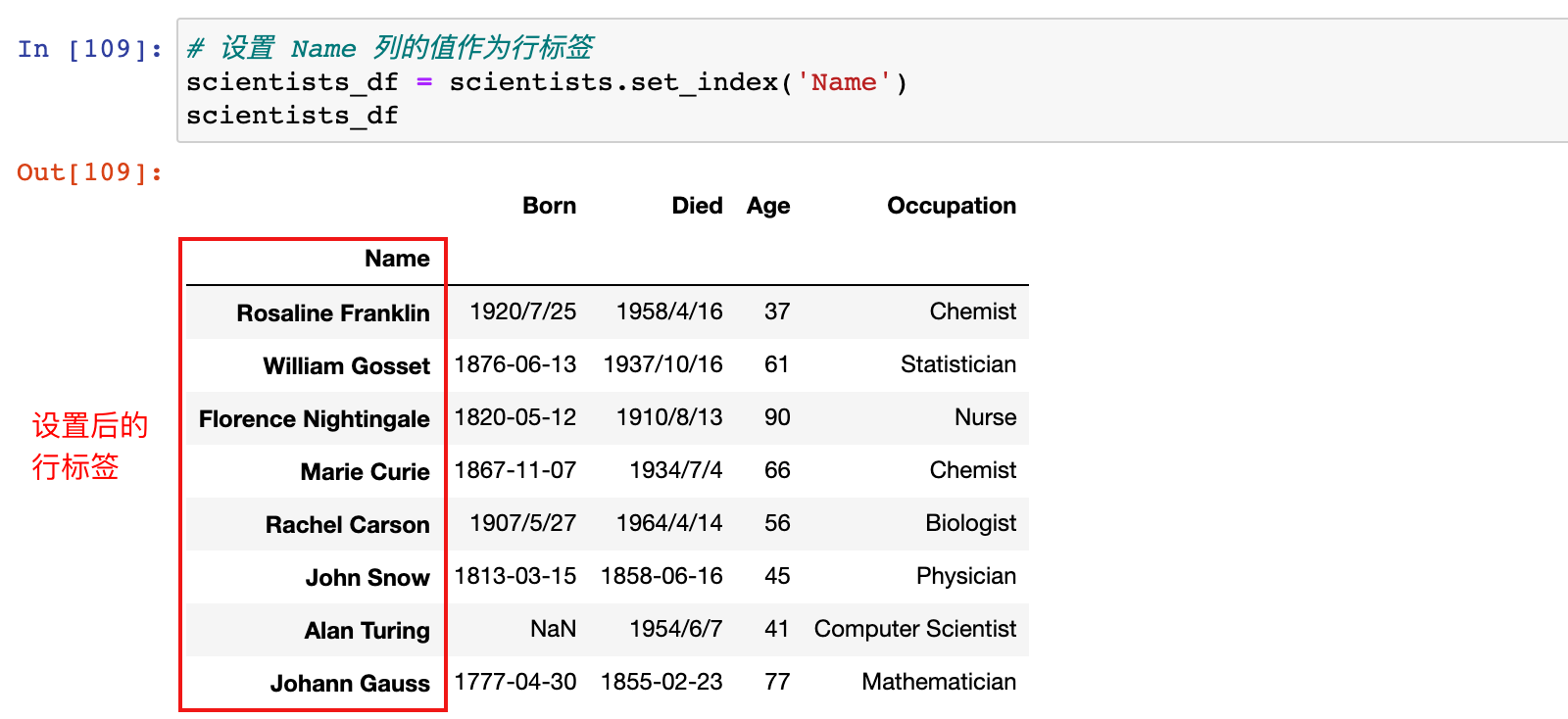Select the Out[109] output prompt

[90, 172]
